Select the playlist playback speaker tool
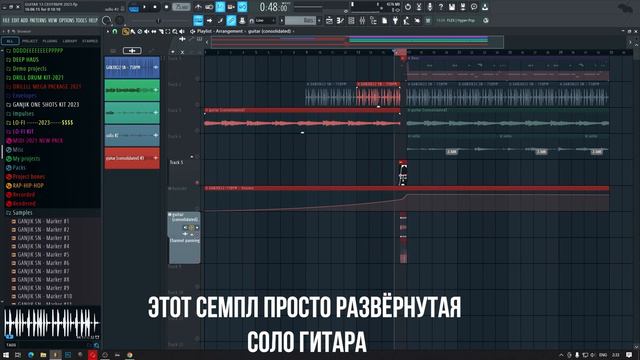640x360 pixels. click(x=182, y=31)
